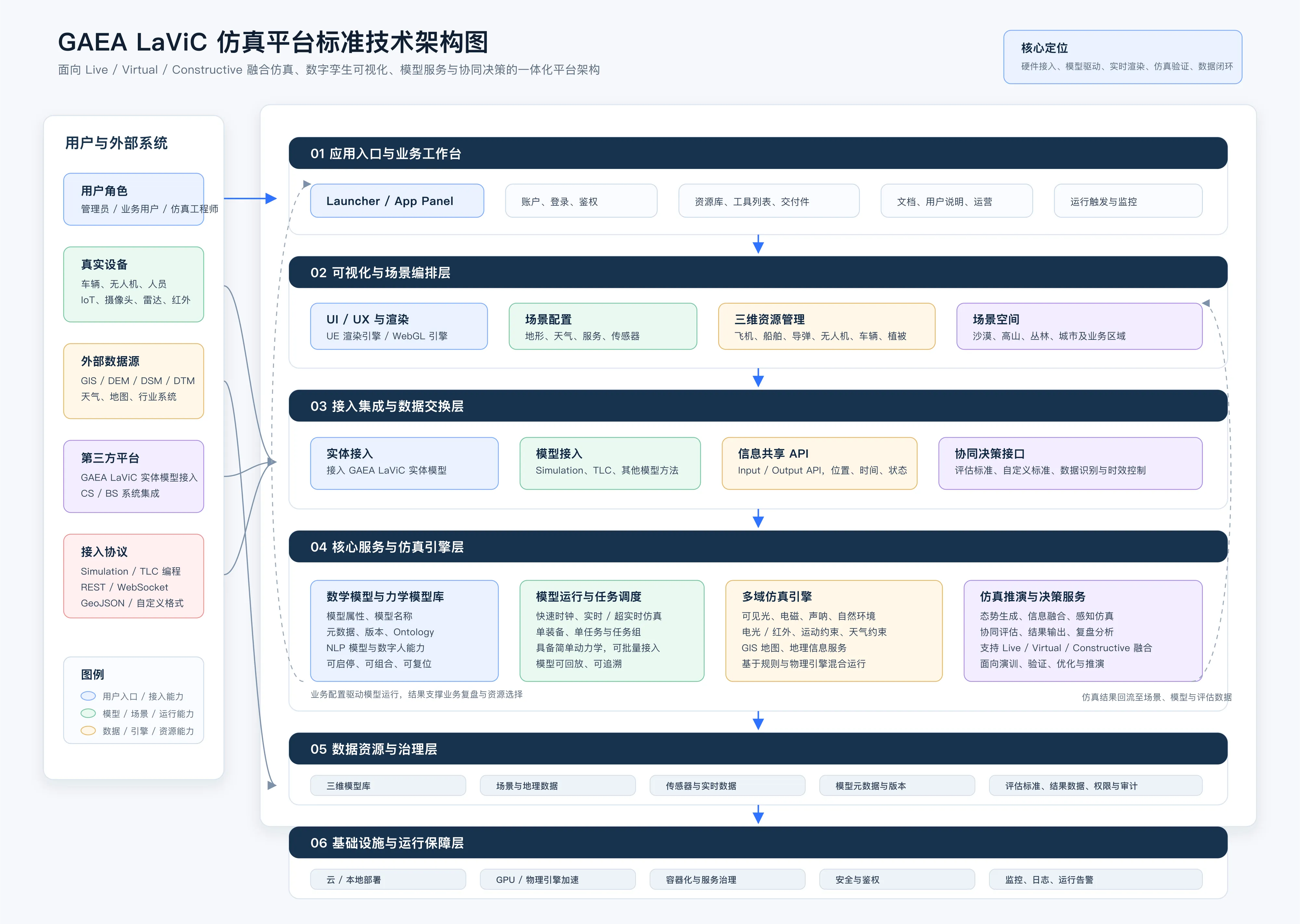
Task: Select the 03 接入集成与数据交换层 header
Action: point(758,406)
